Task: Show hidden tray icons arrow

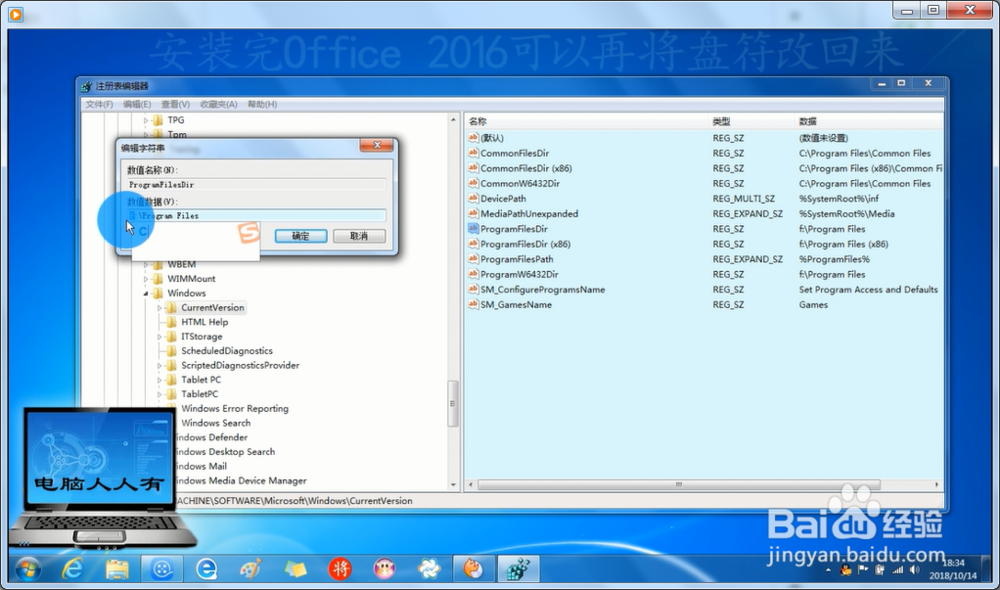Action: coord(828,570)
